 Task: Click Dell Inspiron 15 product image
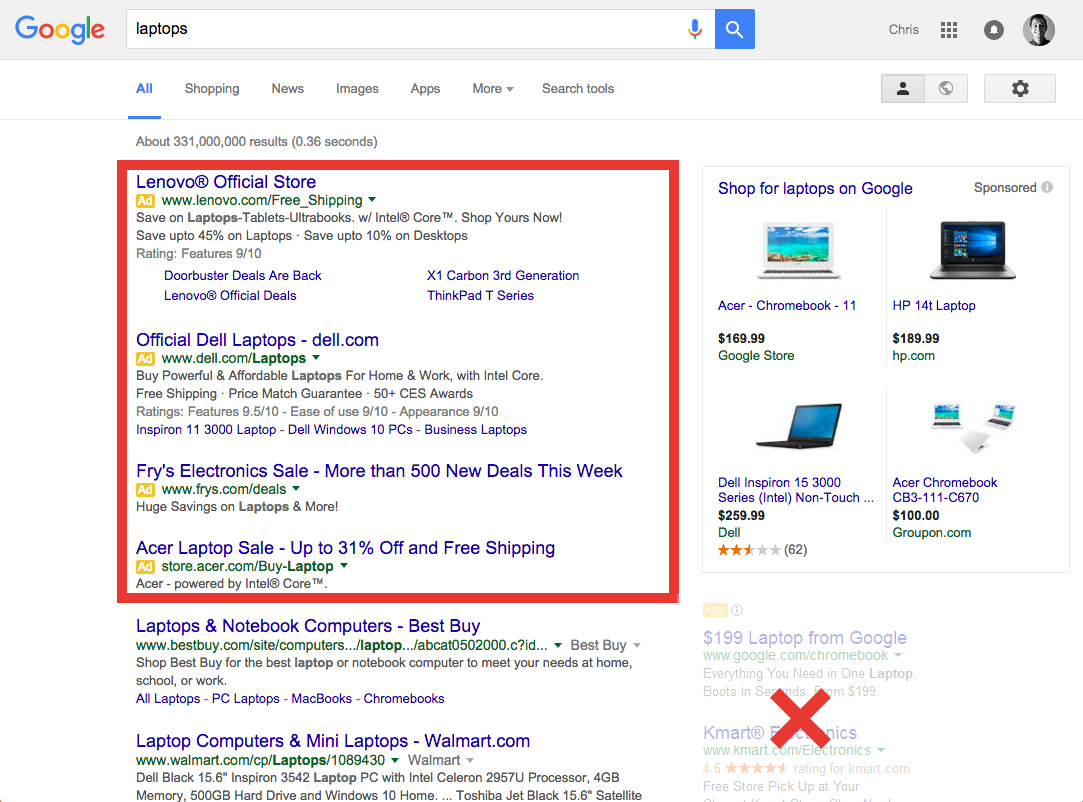pyautogui.click(x=799, y=426)
